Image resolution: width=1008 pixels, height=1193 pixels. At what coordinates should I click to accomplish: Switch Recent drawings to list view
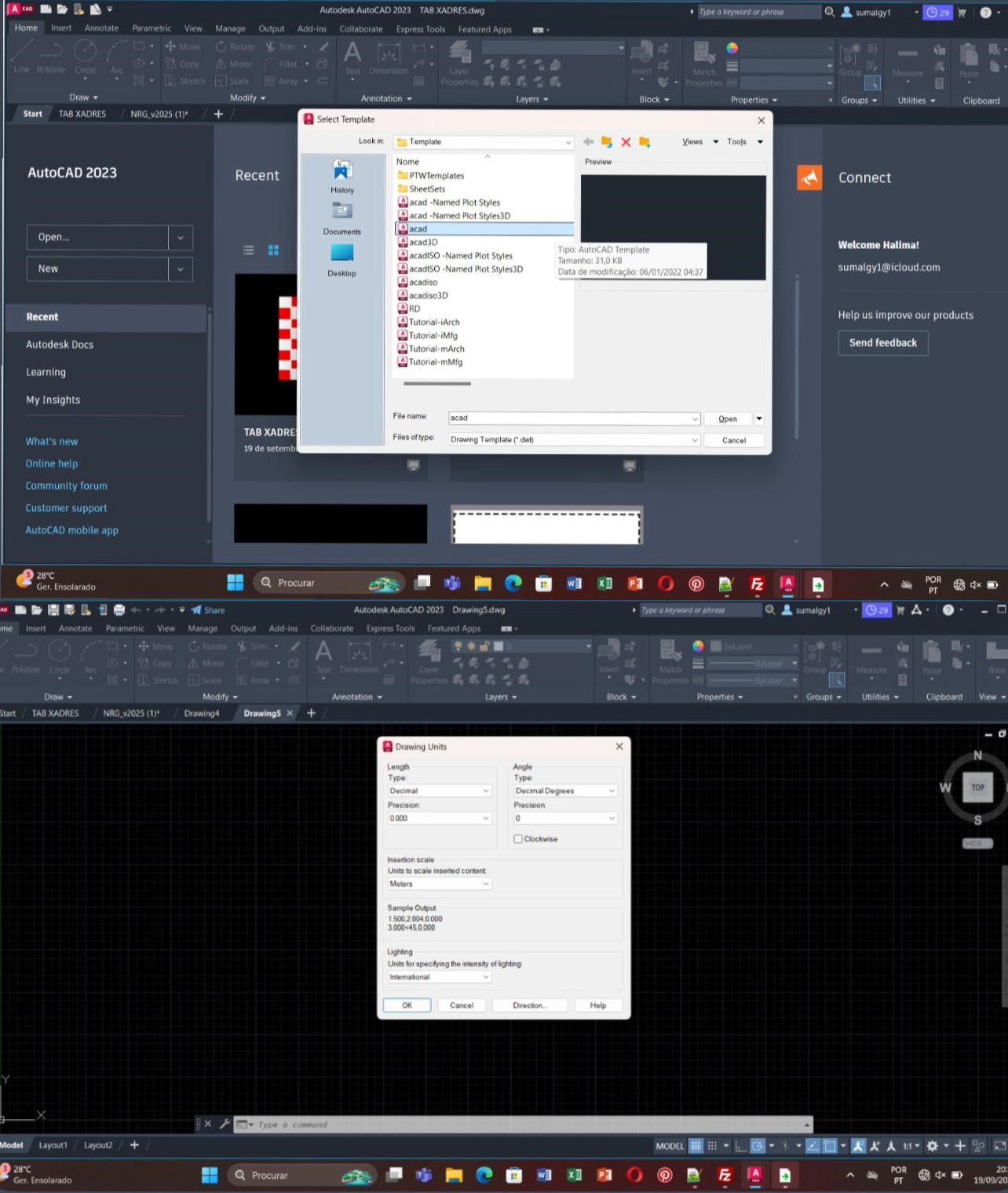[249, 250]
